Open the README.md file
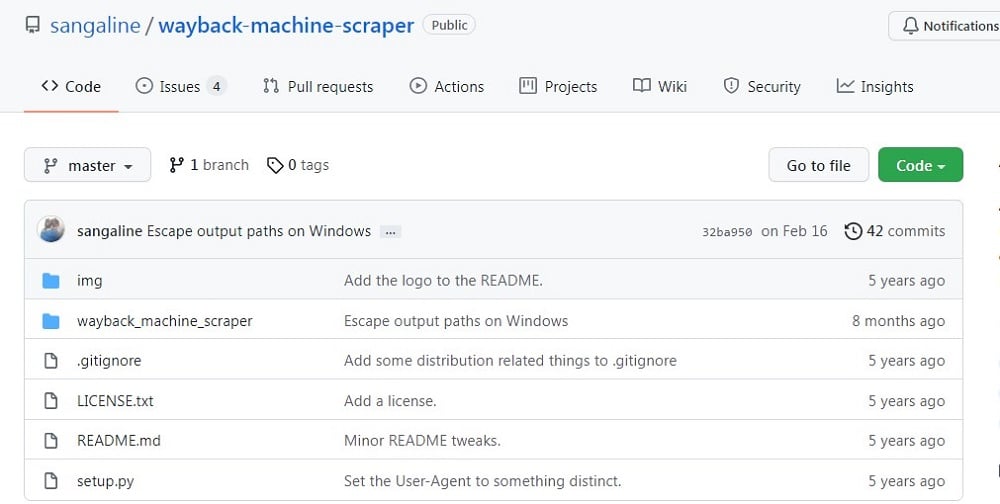The height and width of the screenshot is (504, 1000). tap(119, 440)
